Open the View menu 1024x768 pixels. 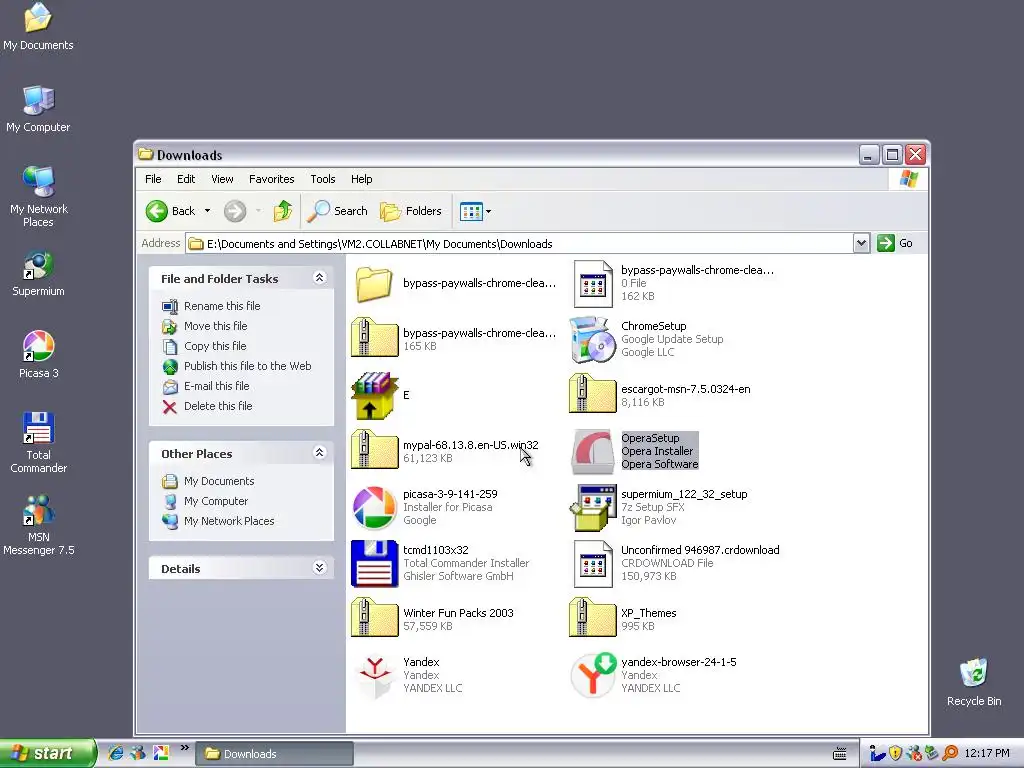coord(222,179)
